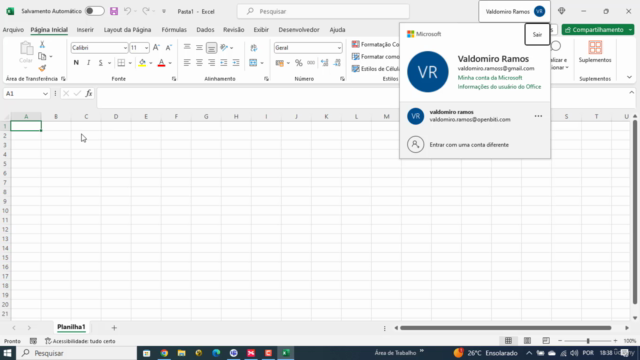Viewport: 640px width, 360px height.
Task: Open the Suplementos add-ins button
Action: pyautogui.click(x=595, y=52)
